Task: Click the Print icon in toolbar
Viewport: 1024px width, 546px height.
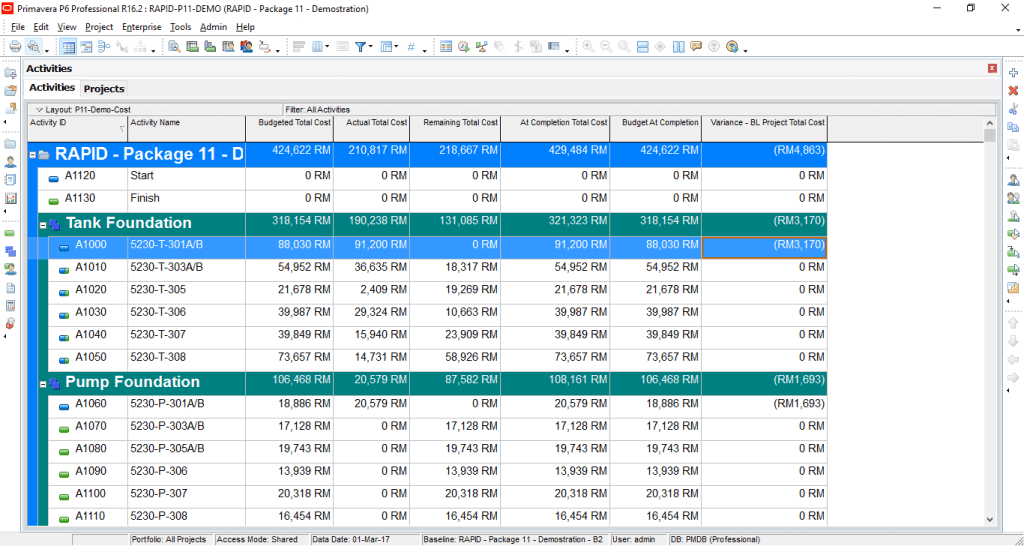Action: 15,46
